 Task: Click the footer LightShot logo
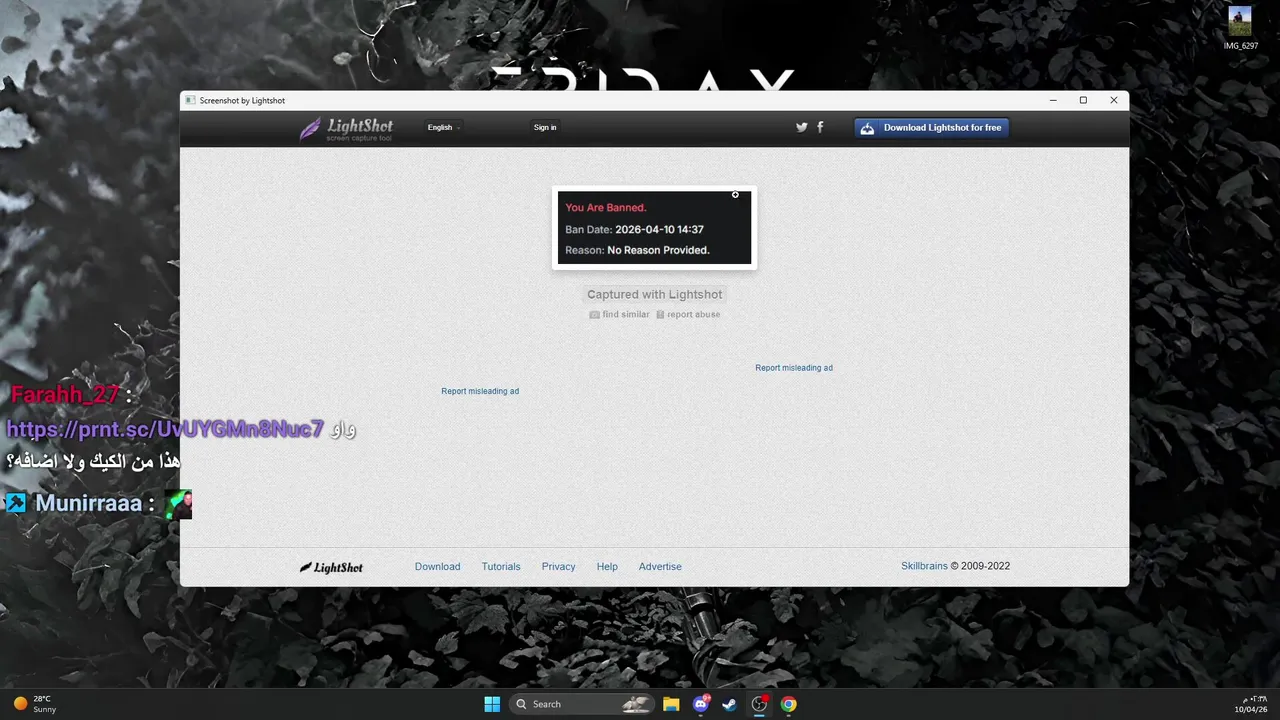coord(331,567)
